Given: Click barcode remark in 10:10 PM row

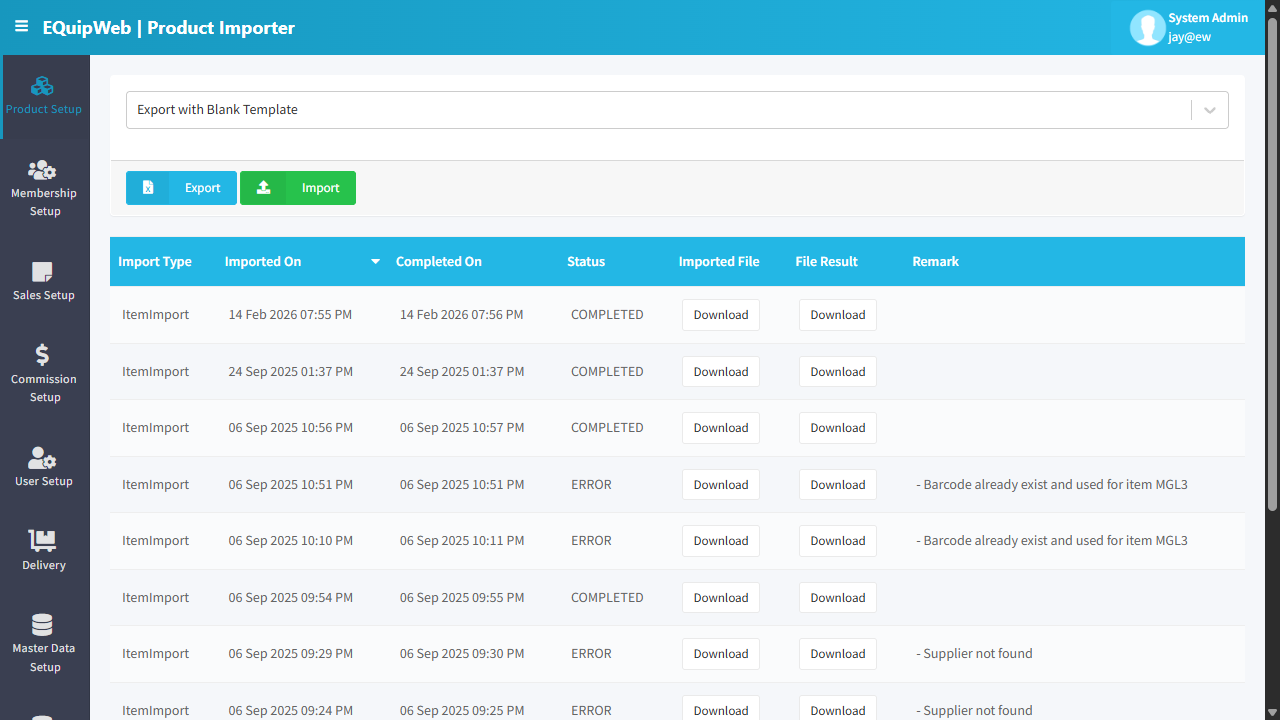Looking at the screenshot, I should (x=1052, y=541).
